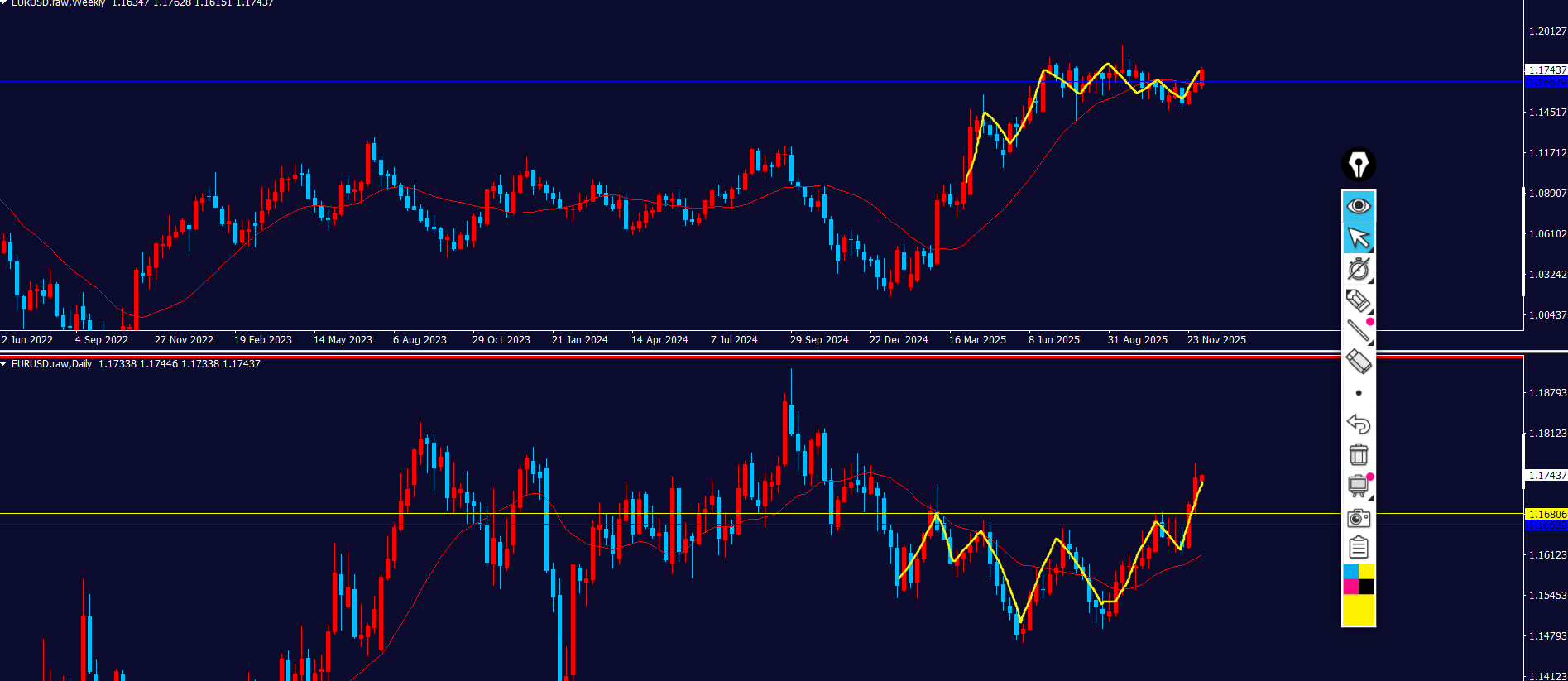Viewport: 1568px width, 681px height.
Task: Select the eraser tool
Action: click(1358, 362)
